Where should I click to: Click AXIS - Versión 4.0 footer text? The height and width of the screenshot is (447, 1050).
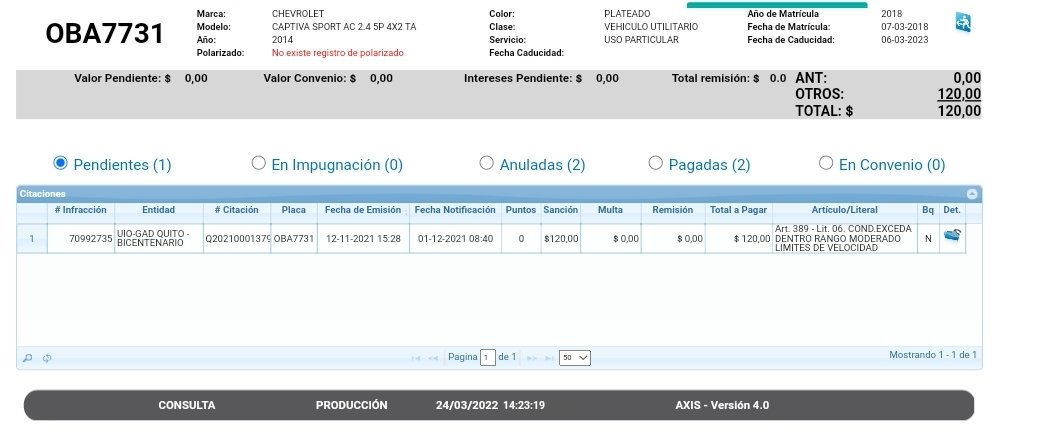click(722, 406)
